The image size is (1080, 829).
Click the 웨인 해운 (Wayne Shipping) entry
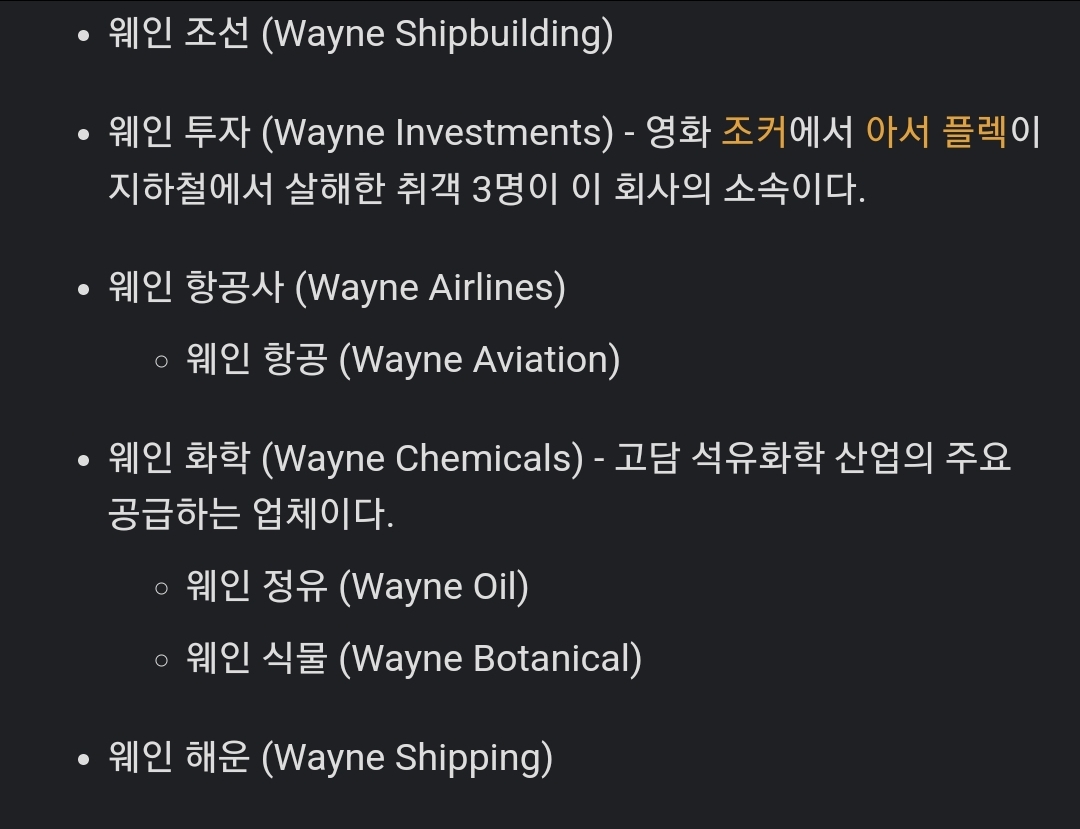point(330,757)
